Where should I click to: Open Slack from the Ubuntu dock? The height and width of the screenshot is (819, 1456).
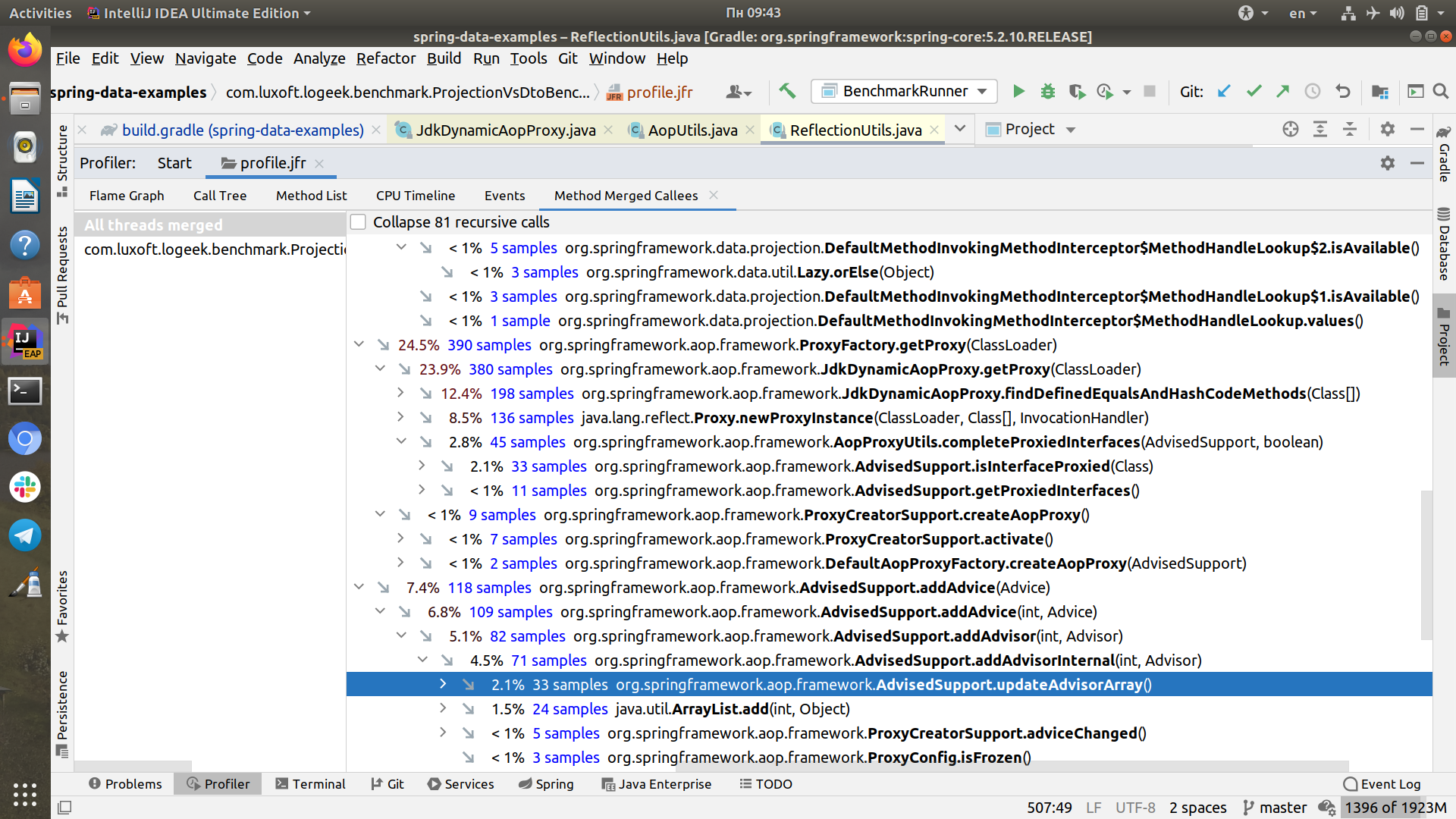(x=25, y=487)
